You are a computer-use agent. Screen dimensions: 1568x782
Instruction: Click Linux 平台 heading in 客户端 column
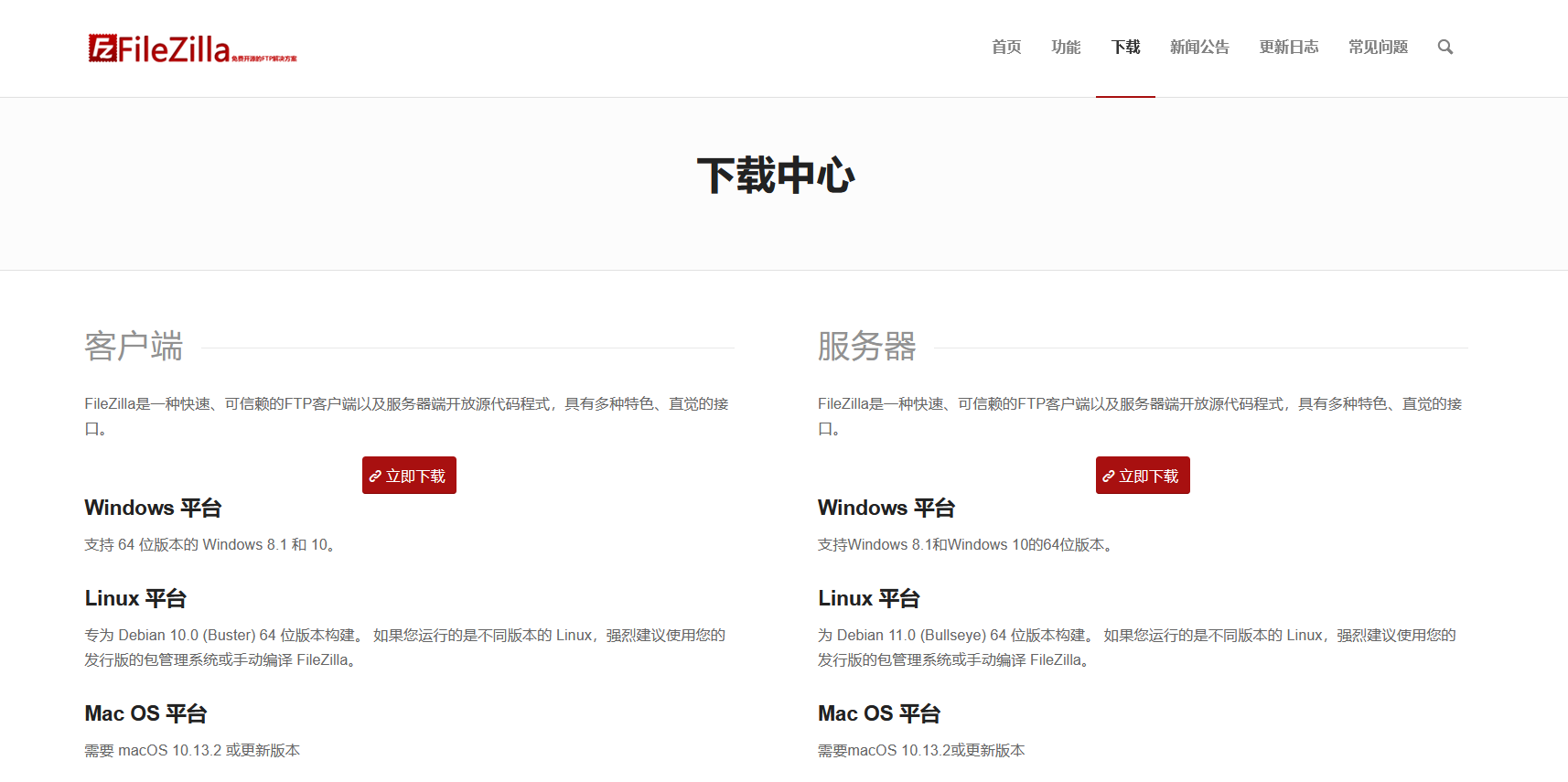135,598
